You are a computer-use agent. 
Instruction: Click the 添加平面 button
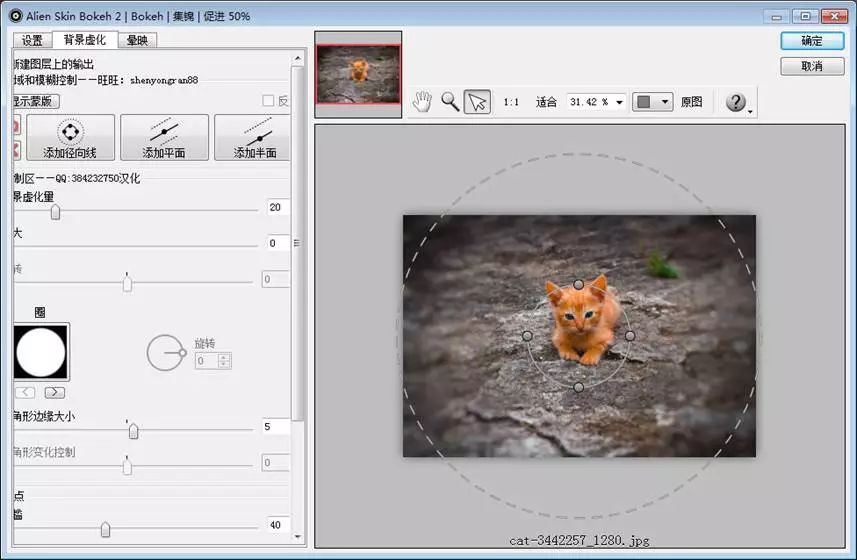click(x=165, y=137)
